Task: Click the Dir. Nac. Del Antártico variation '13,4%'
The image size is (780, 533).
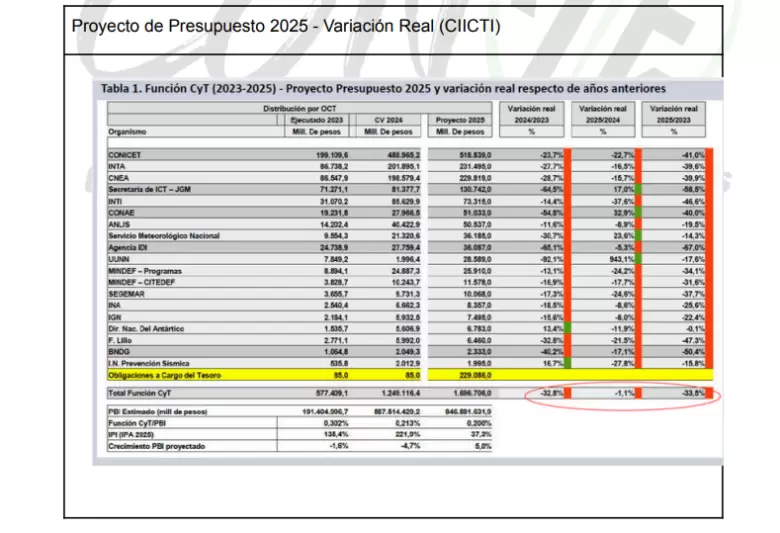Action: coord(553,328)
